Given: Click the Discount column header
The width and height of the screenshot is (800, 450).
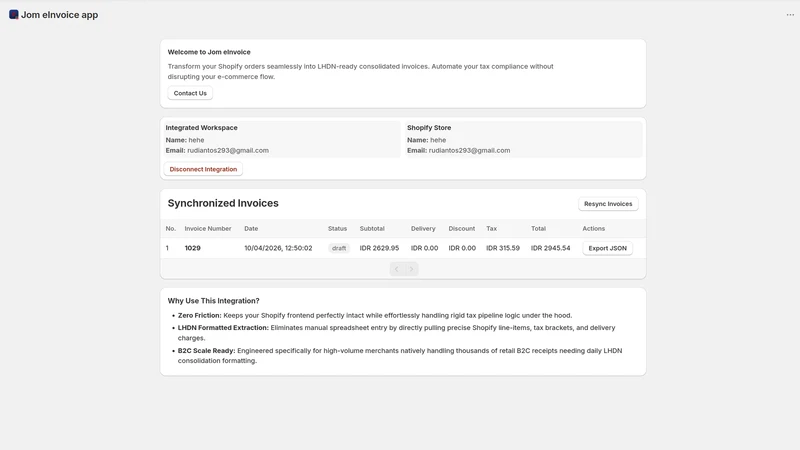Looking at the screenshot, I should pyautogui.click(x=462, y=229).
